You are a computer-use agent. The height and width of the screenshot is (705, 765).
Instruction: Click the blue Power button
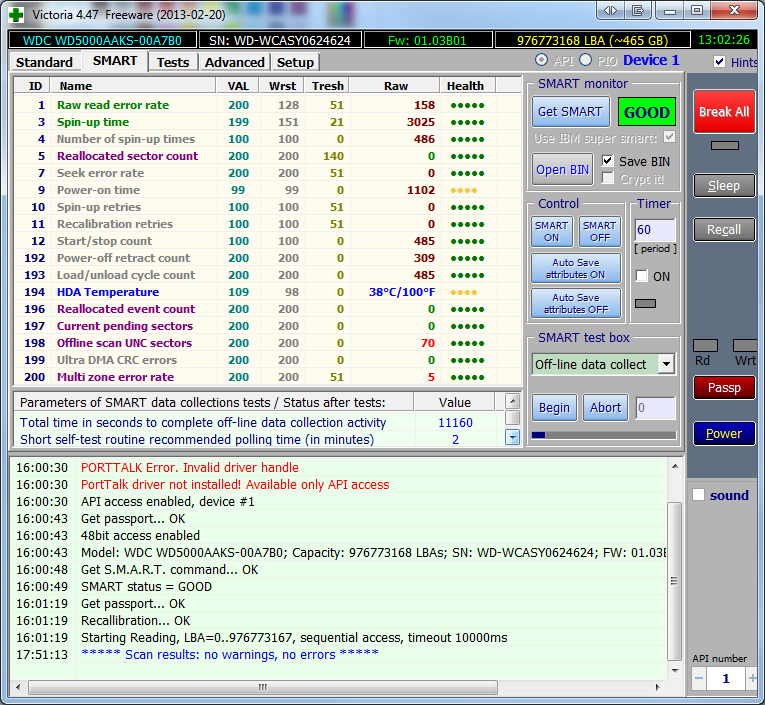pos(724,434)
